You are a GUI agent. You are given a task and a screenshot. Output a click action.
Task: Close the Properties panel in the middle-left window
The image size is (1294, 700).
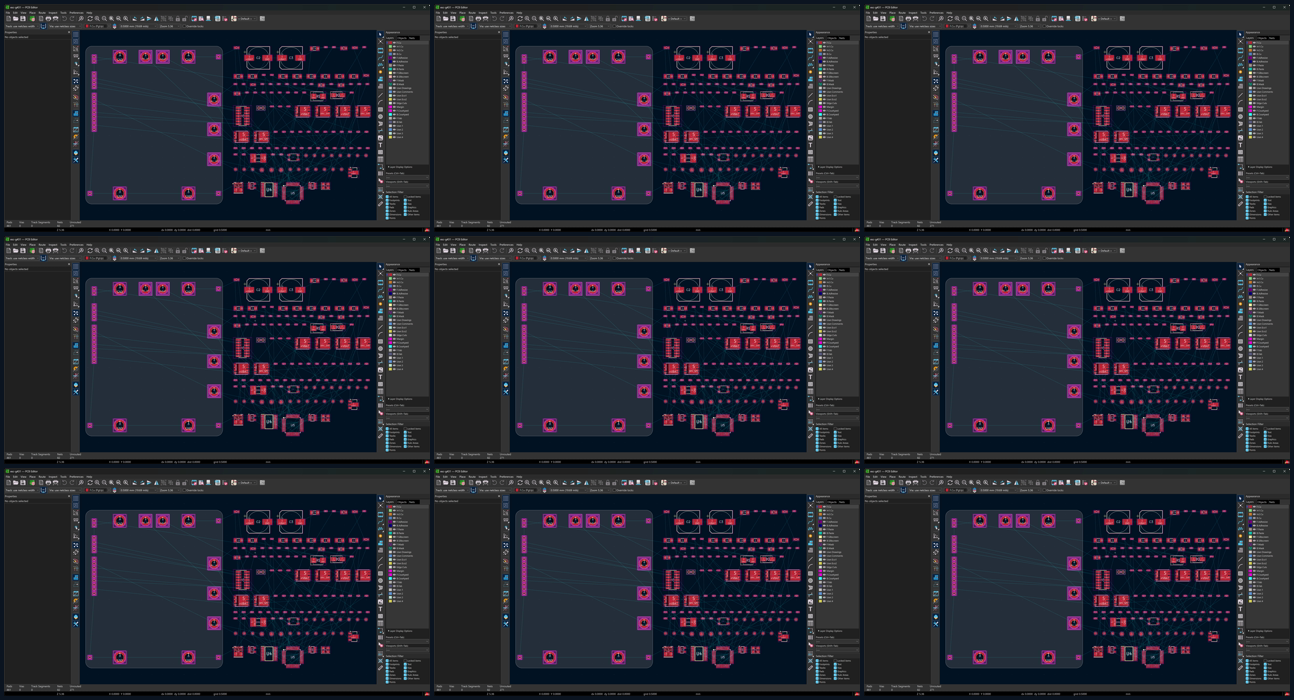[69, 264]
